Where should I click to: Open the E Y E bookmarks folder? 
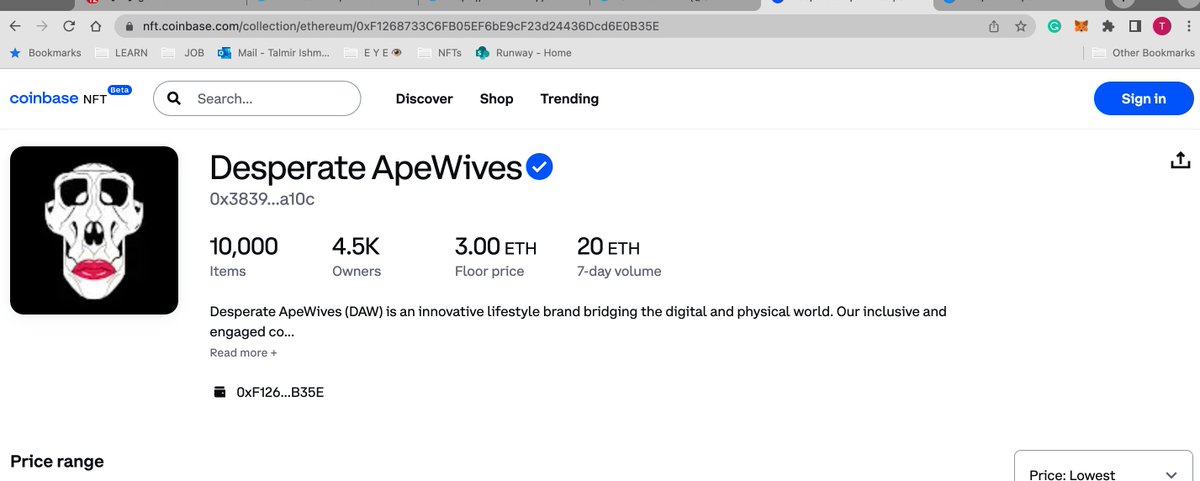(x=371, y=52)
